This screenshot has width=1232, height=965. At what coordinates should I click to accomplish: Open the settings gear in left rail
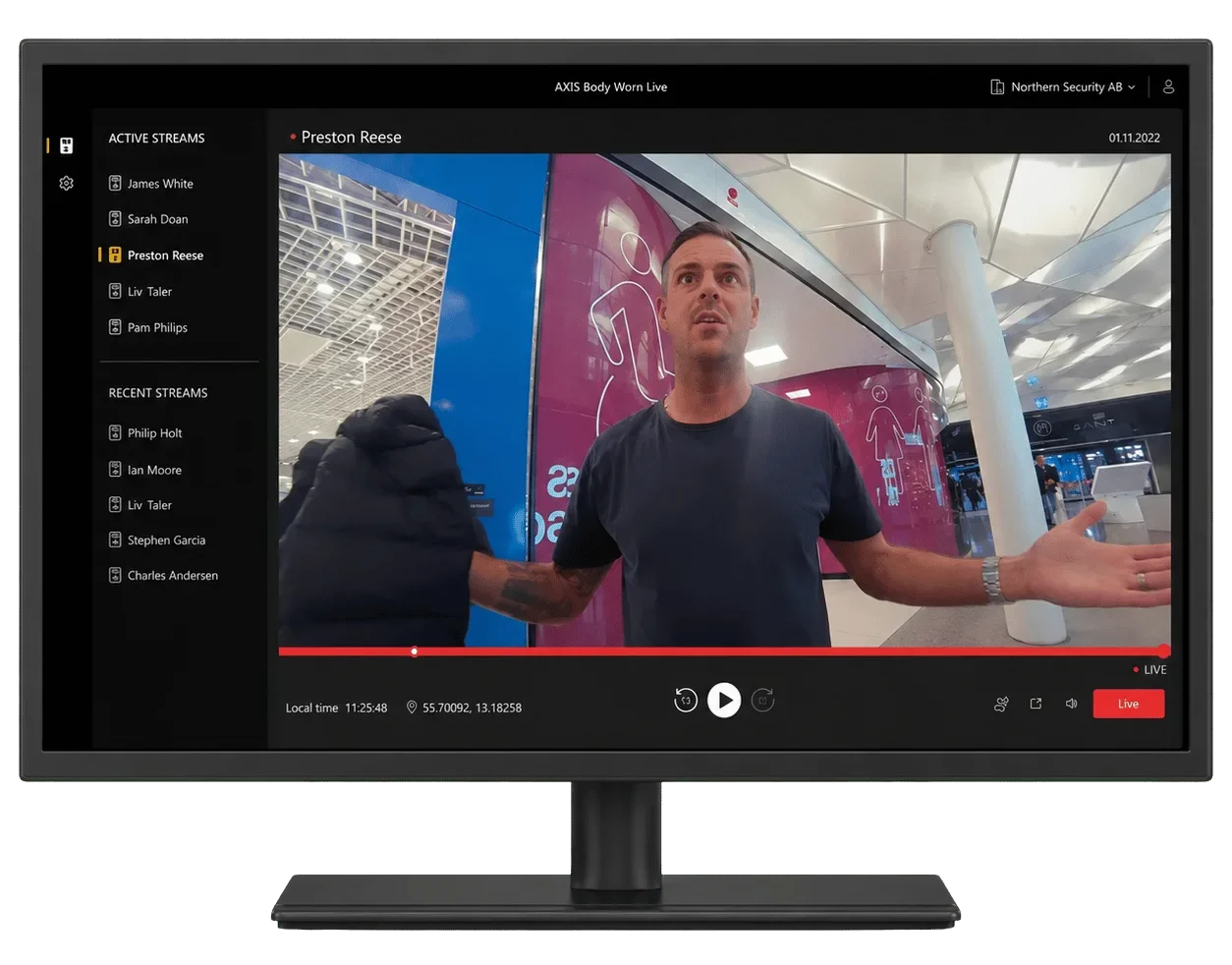66,183
